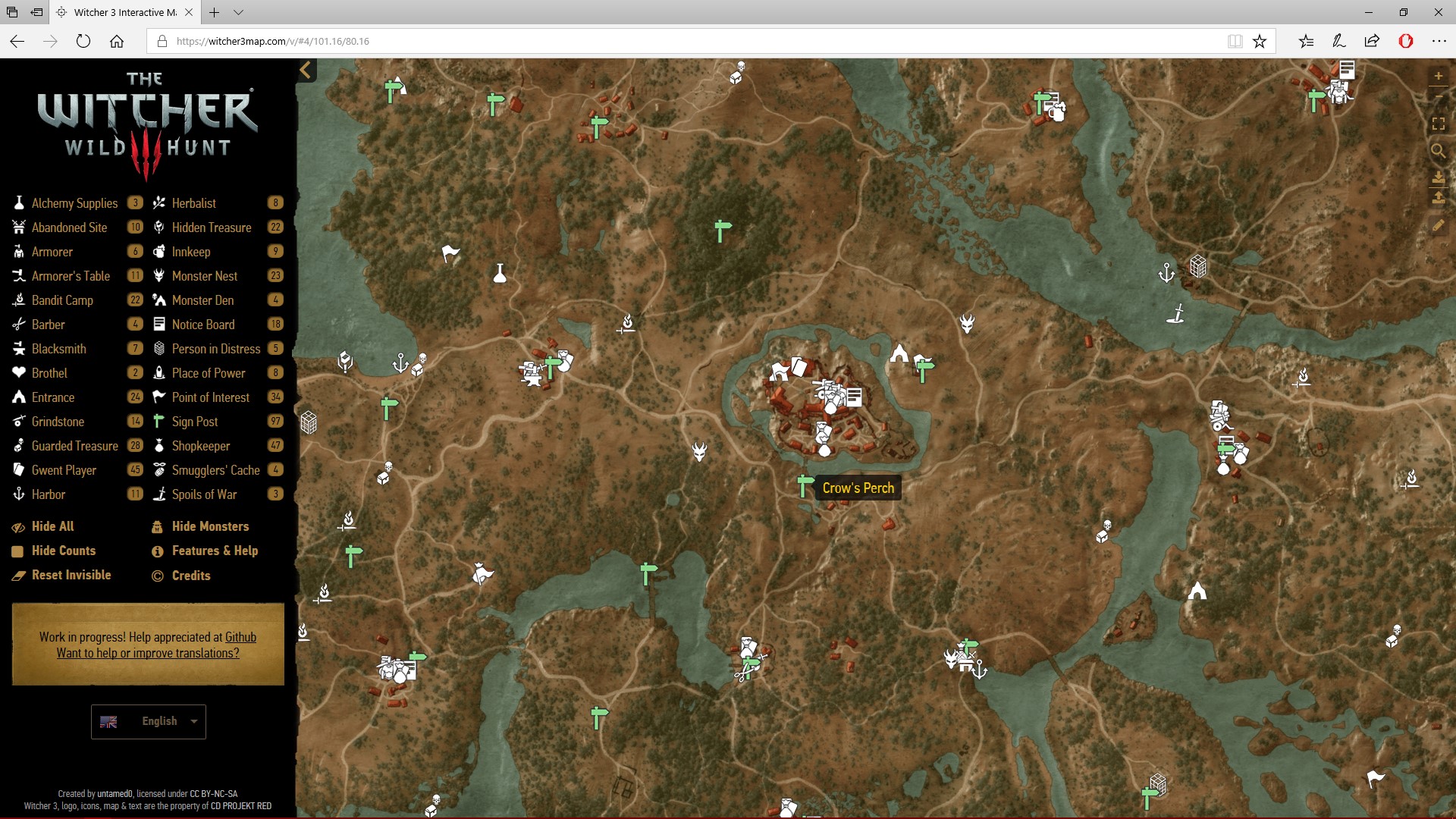
Task: Toggle Sign Post markers visibility
Action: (195, 422)
